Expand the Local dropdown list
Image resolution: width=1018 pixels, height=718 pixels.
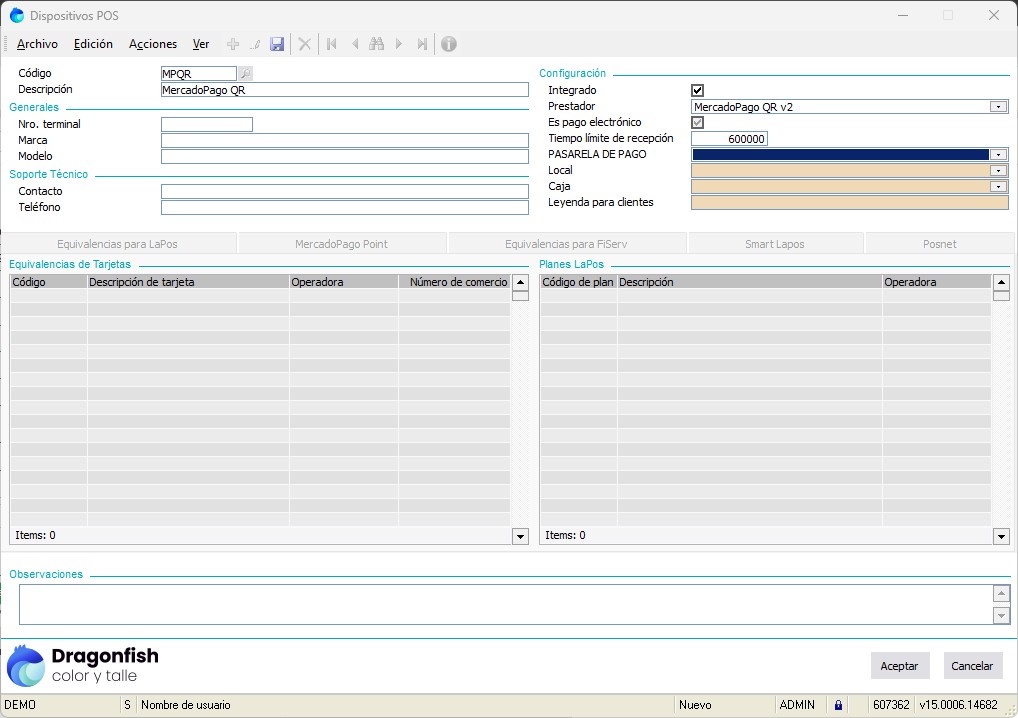(x=998, y=171)
